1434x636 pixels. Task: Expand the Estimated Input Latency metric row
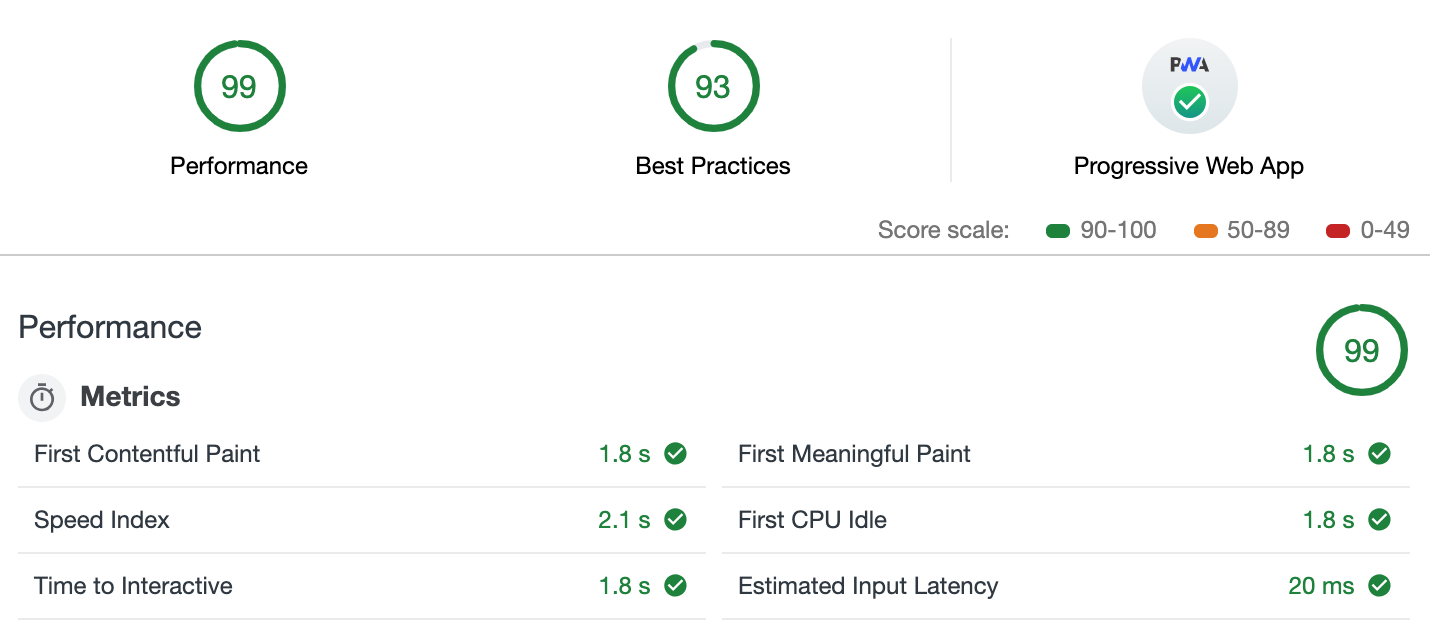tap(868, 586)
